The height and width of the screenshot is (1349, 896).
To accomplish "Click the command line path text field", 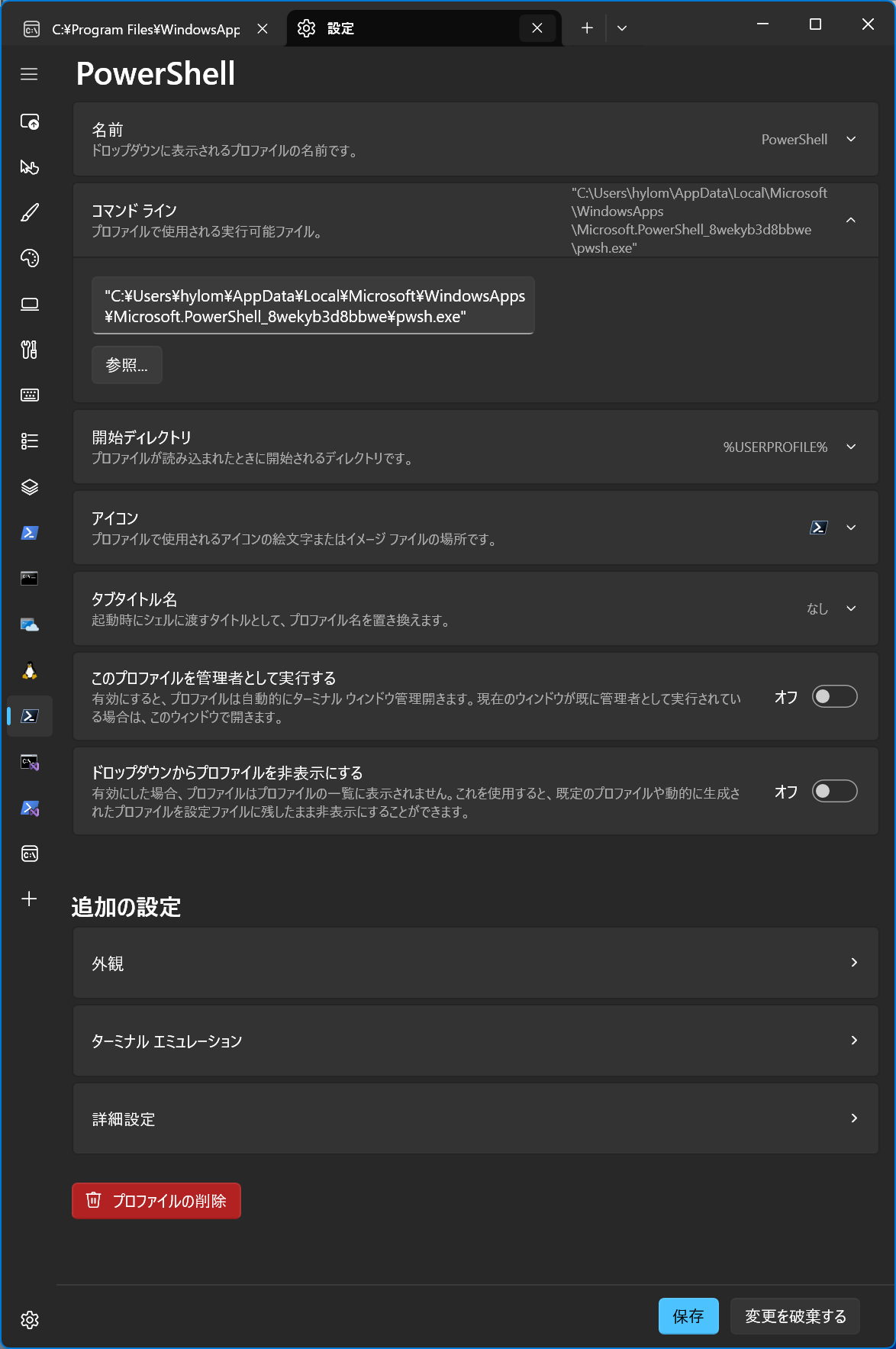I will point(313,305).
